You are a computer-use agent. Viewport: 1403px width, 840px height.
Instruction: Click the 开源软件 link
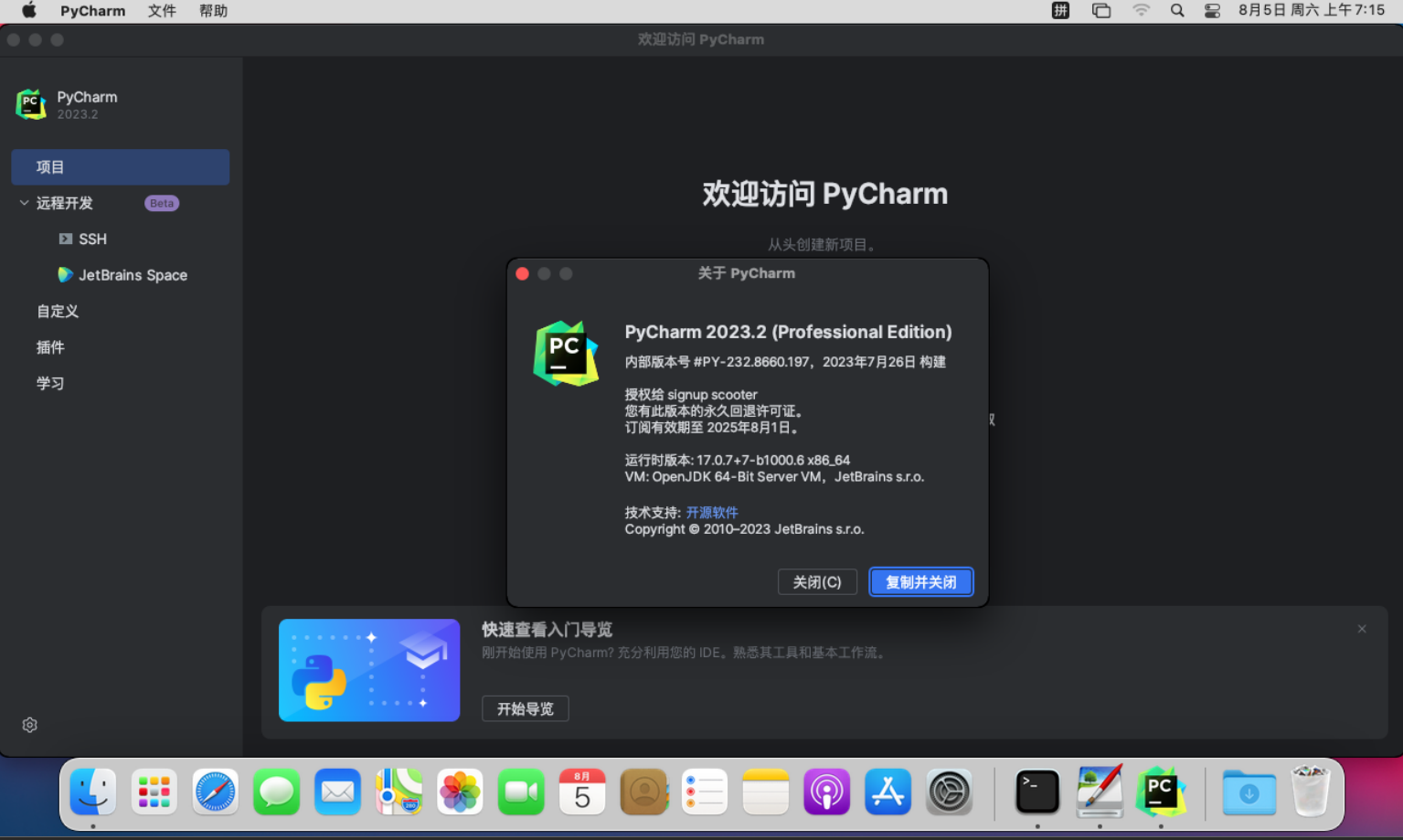pyautogui.click(x=712, y=512)
